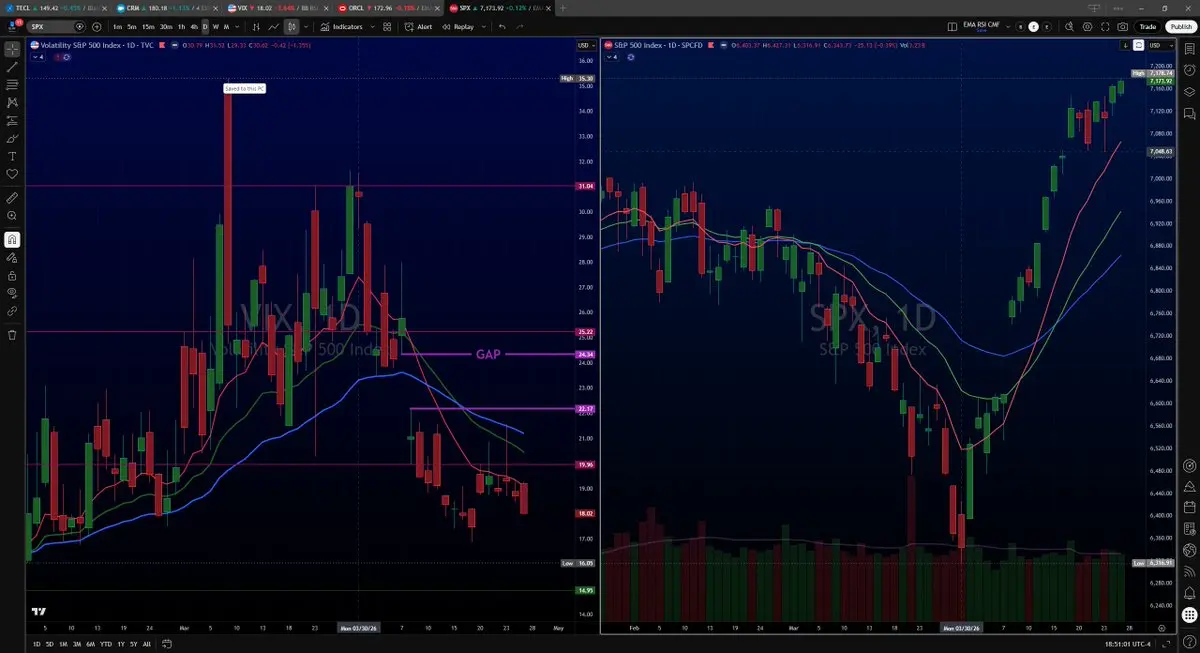1200x653 pixels.
Task: Select the 1m timeframe
Action: [x=118, y=27]
